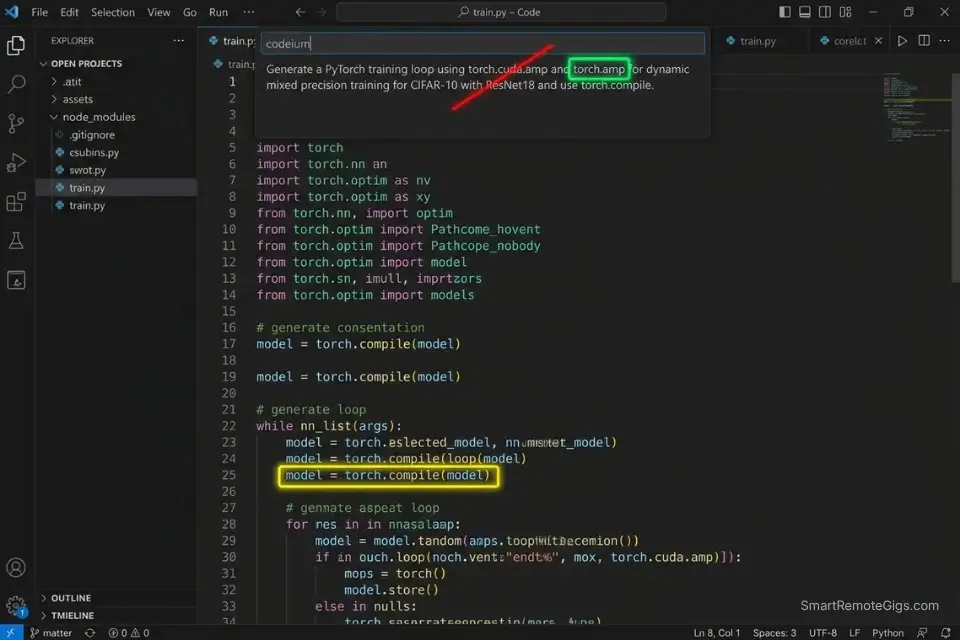This screenshot has height=640, width=960.
Task: Expand the assets folder
Action: (77, 99)
